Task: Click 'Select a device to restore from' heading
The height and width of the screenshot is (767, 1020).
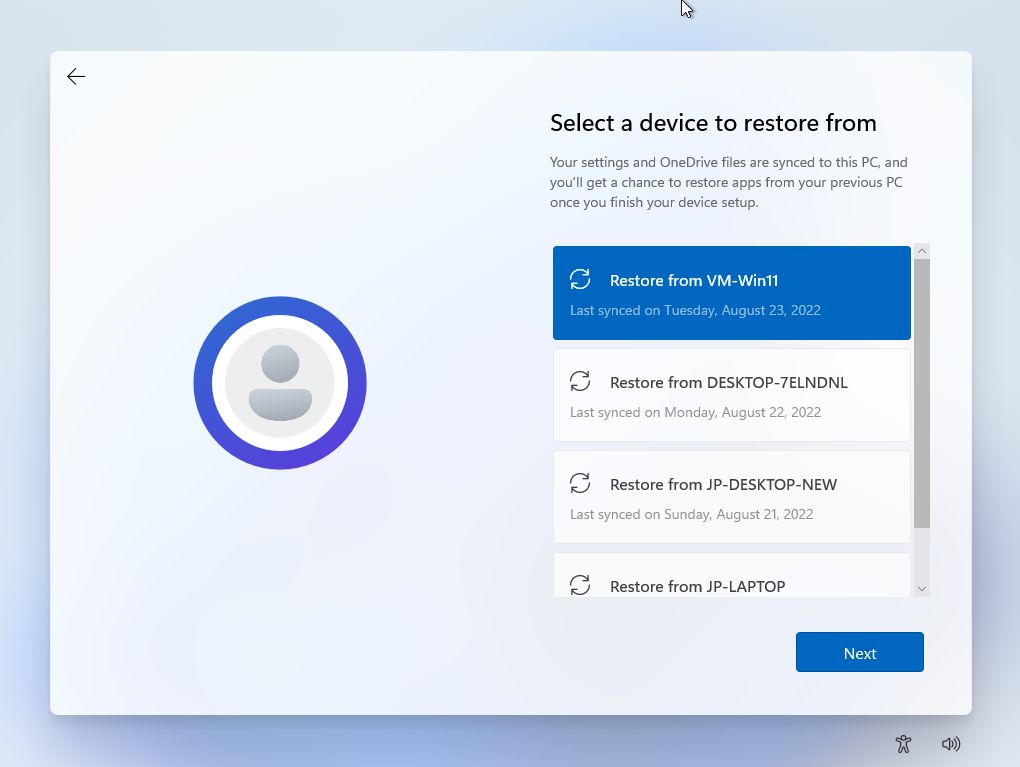Action: pyautogui.click(x=713, y=123)
